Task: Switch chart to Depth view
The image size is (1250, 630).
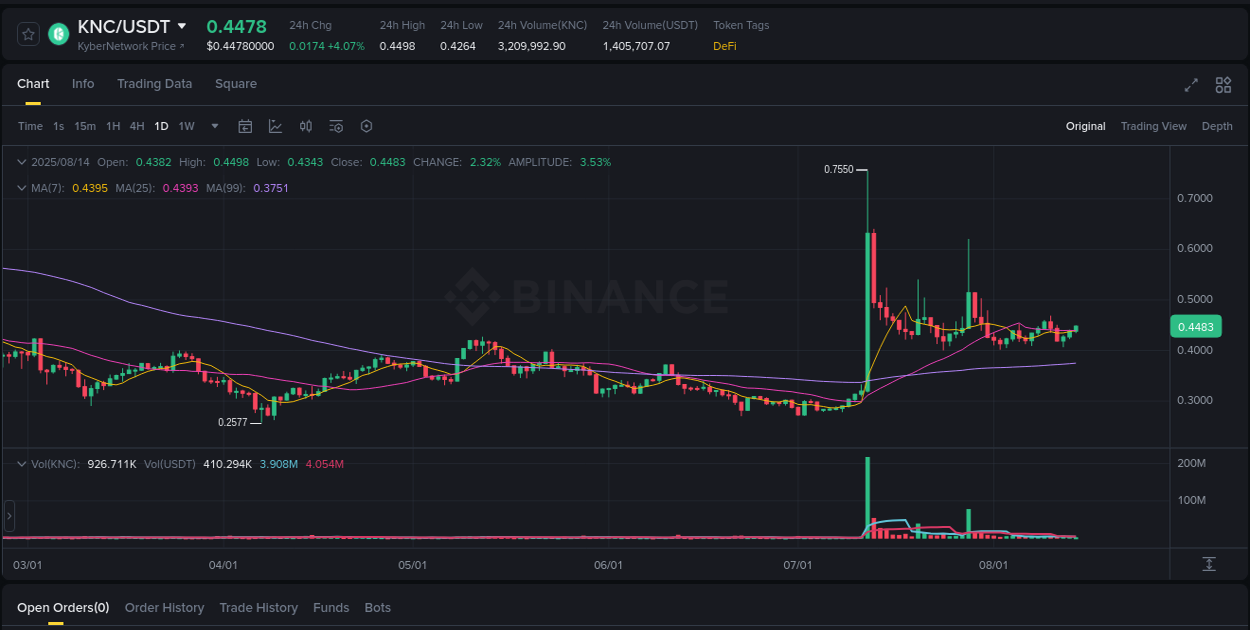Action: point(1217,126)
